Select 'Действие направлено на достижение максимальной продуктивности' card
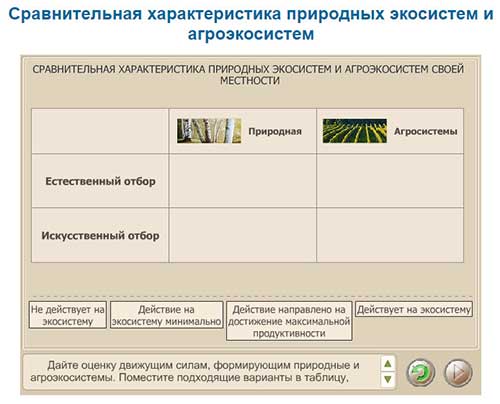 click(x=289, y=321)
